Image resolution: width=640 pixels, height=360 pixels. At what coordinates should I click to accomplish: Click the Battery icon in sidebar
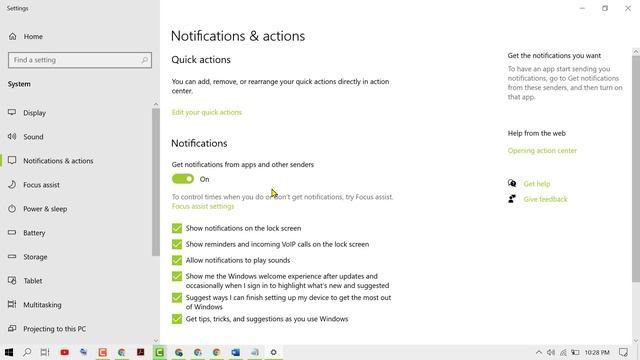click(x=12, y=232)
